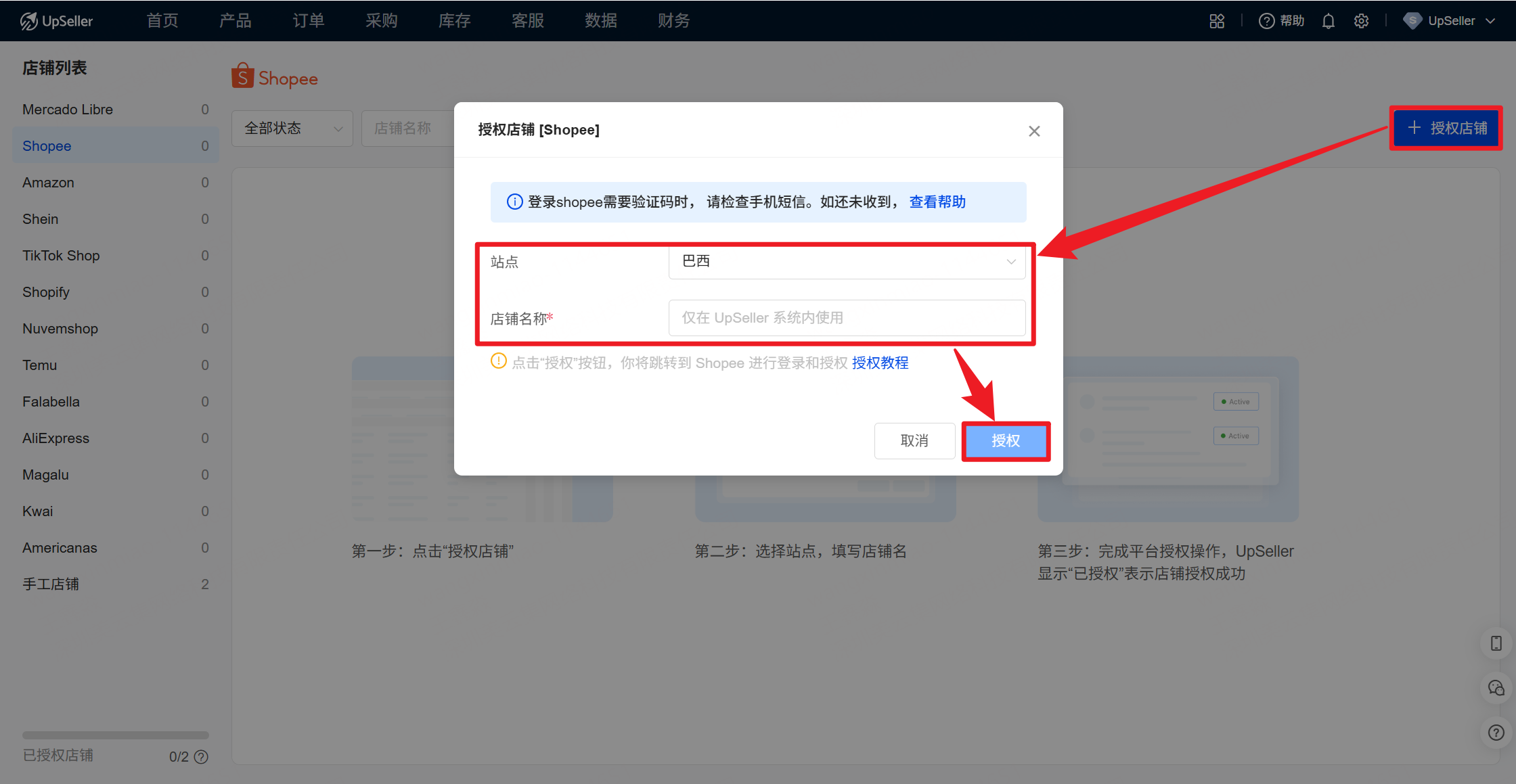Open the notification bell
Image resolution: width=1516 pixels, height=784 pixels.
(1327, 20)
